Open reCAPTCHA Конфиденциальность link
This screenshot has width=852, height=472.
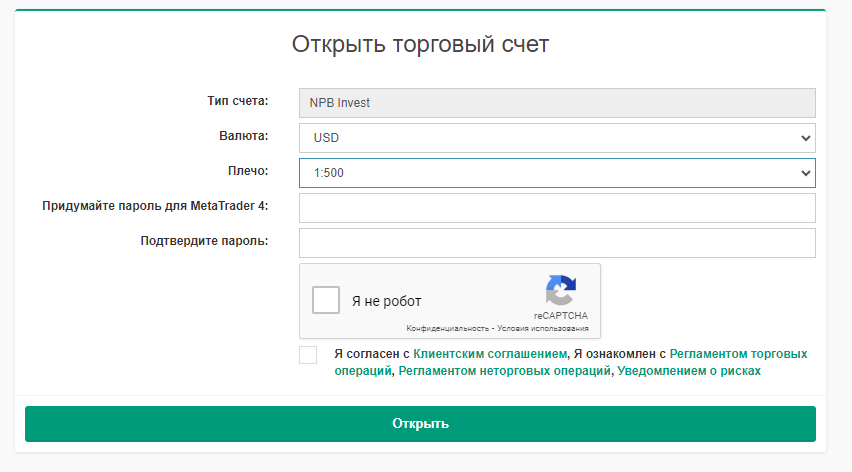point(447,329)
